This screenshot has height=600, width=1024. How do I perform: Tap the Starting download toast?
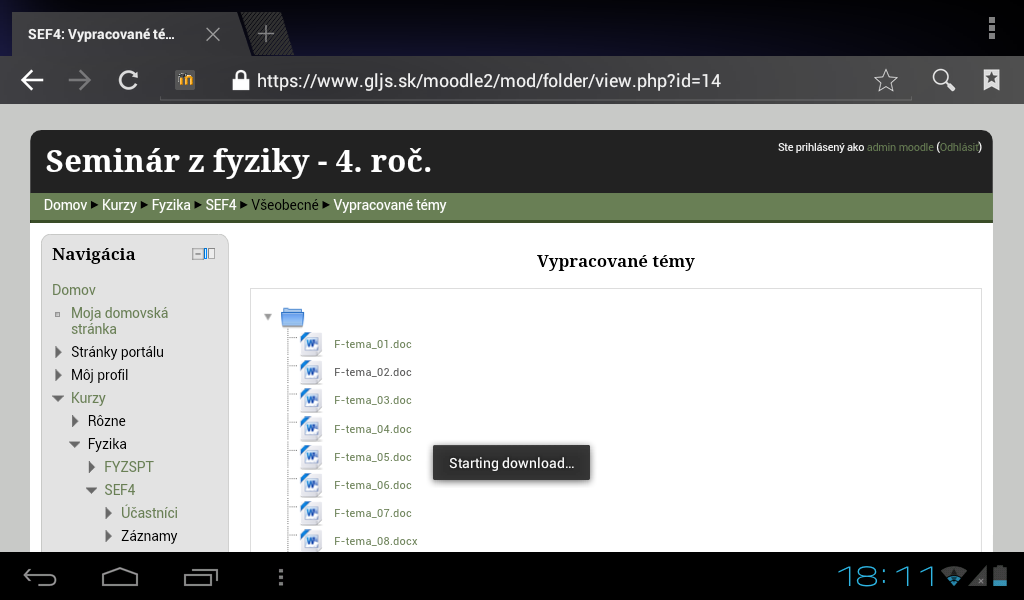[511, 463]
